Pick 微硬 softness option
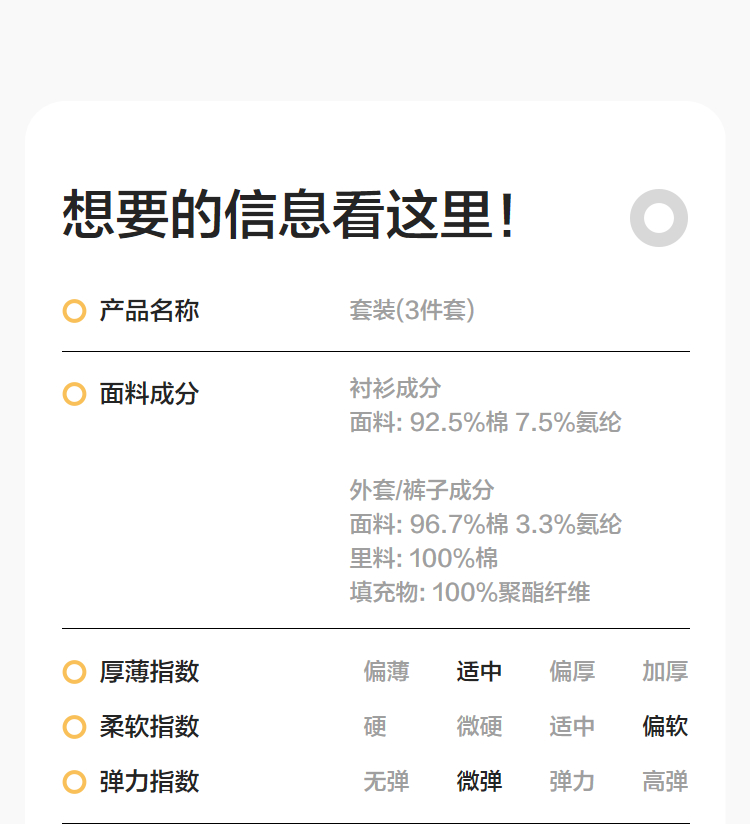The height and width of the screenshot is (824, 750). coord(479,727)
